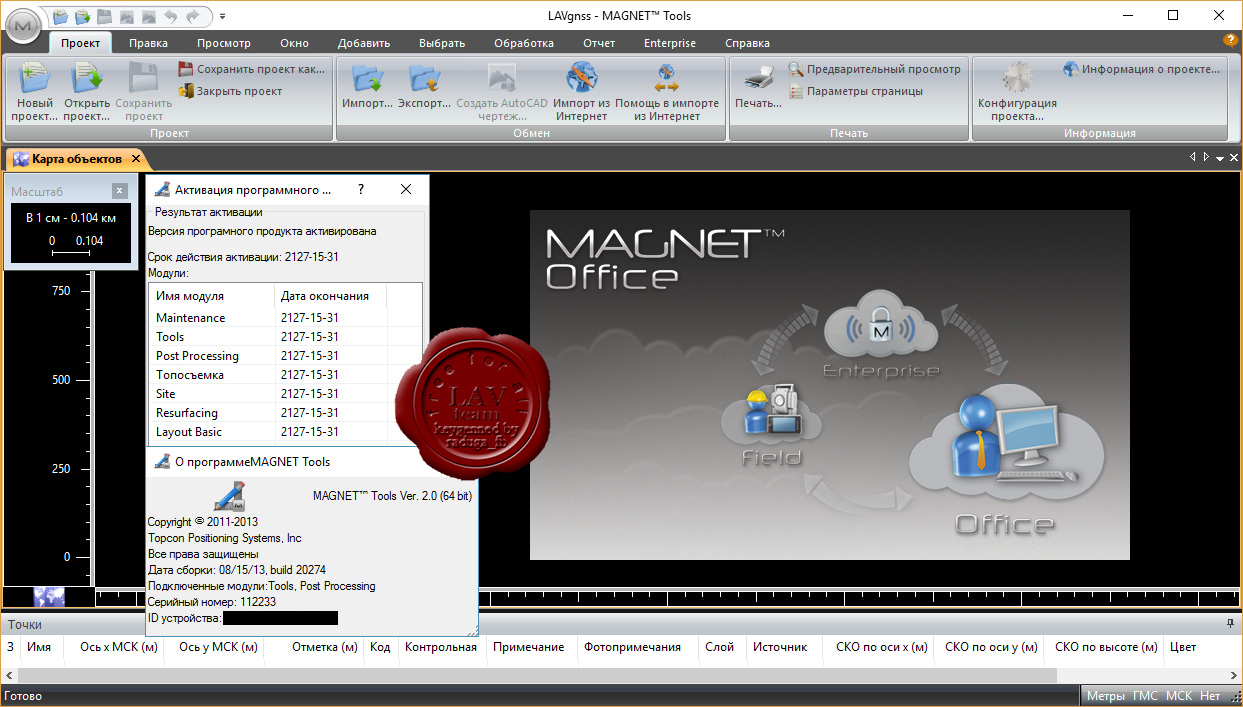The image size is (1243, 707).
Task: Switch to the Выбрать ribbon tab
Action: [442, 43]
